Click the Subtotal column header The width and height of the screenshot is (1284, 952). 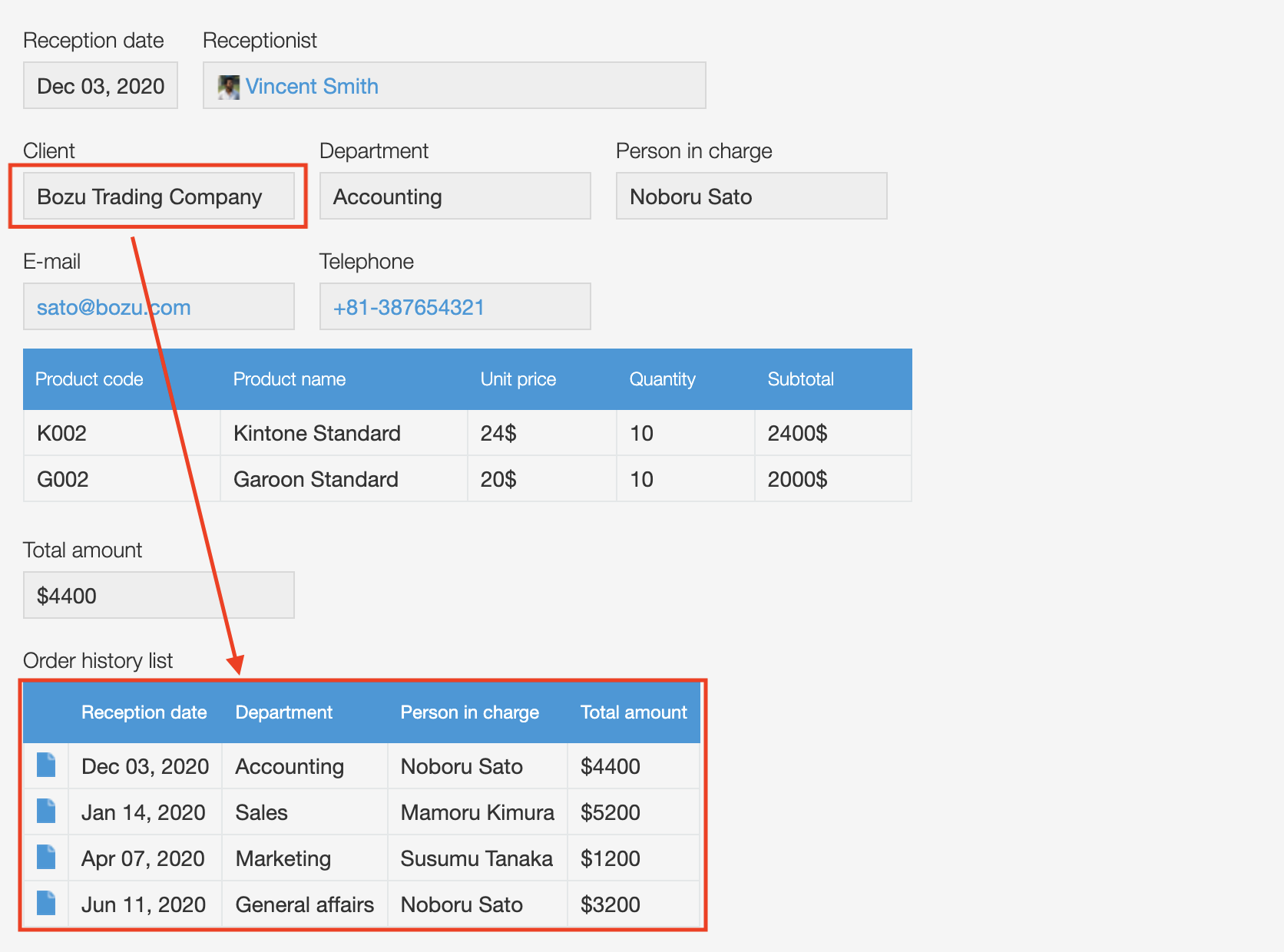pyautogui.click(x=800, y=379)
